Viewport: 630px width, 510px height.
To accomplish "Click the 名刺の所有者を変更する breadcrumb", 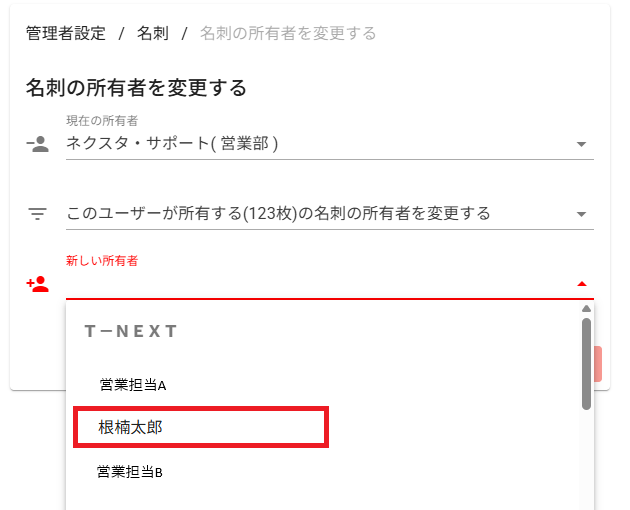I will tap(288, 33).
